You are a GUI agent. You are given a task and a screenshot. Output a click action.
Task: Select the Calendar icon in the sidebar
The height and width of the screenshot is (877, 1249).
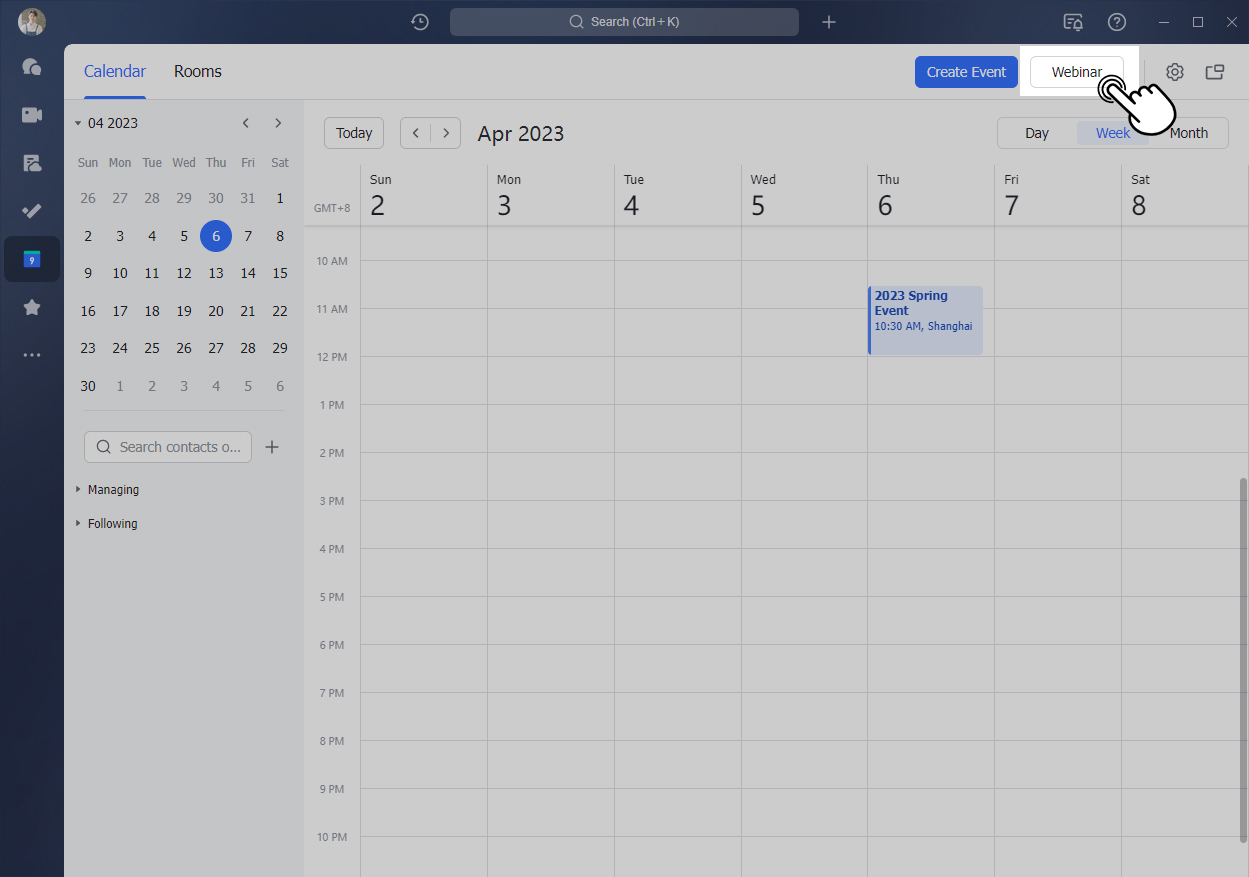[32, 259]
